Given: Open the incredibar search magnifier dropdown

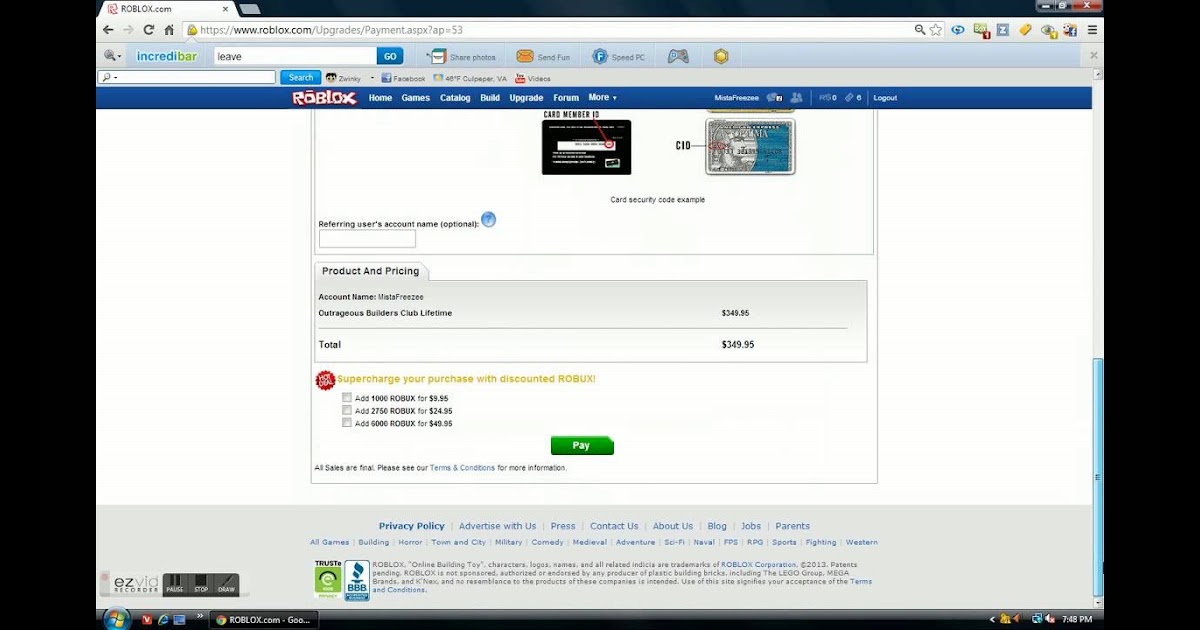Looking at the screenshot, I should (x=113, y=57).
